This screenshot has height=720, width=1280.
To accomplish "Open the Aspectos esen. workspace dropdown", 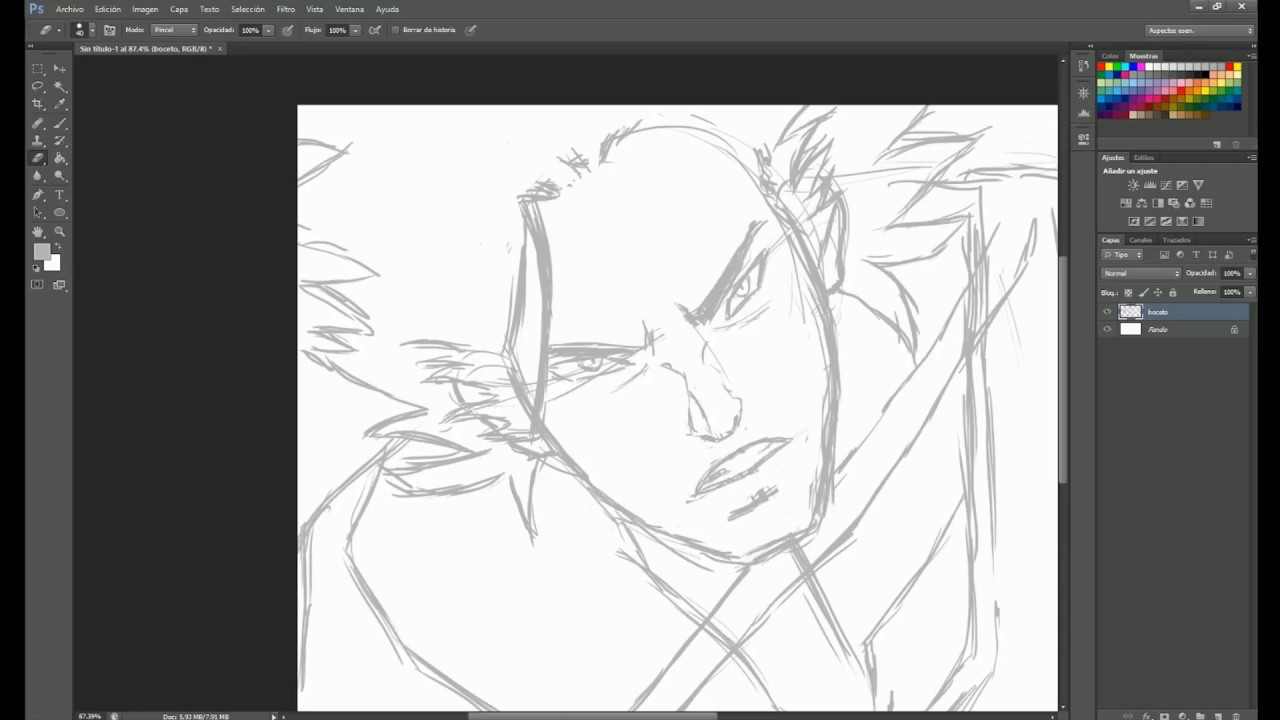I will [x=1200, y=30].
